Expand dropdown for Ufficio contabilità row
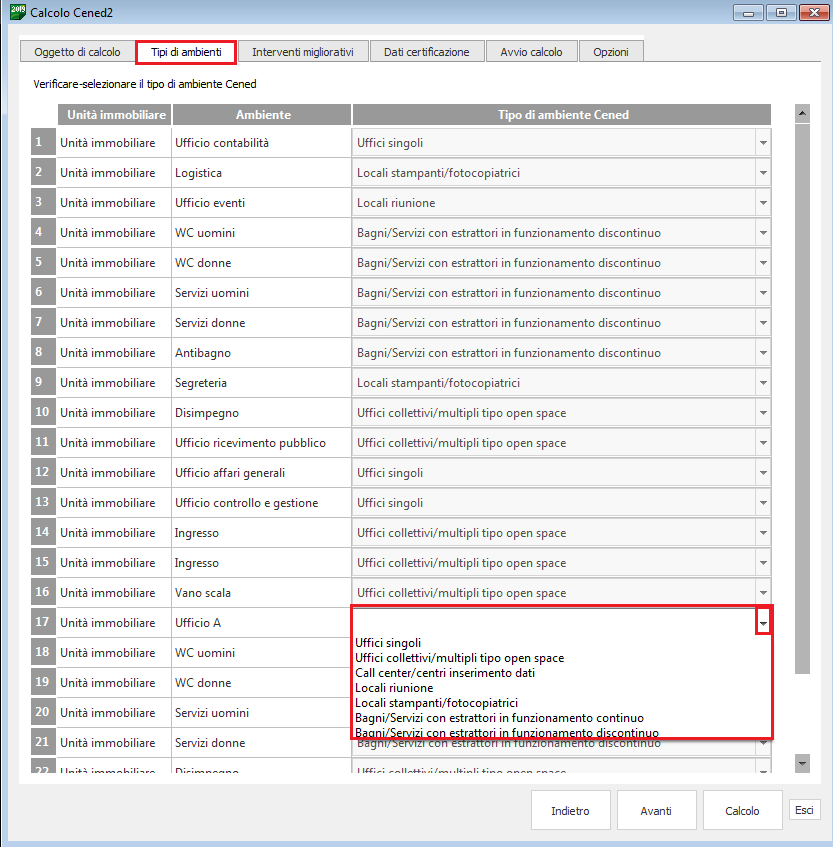This screenshot has width=836, height=858. (763, 143)
